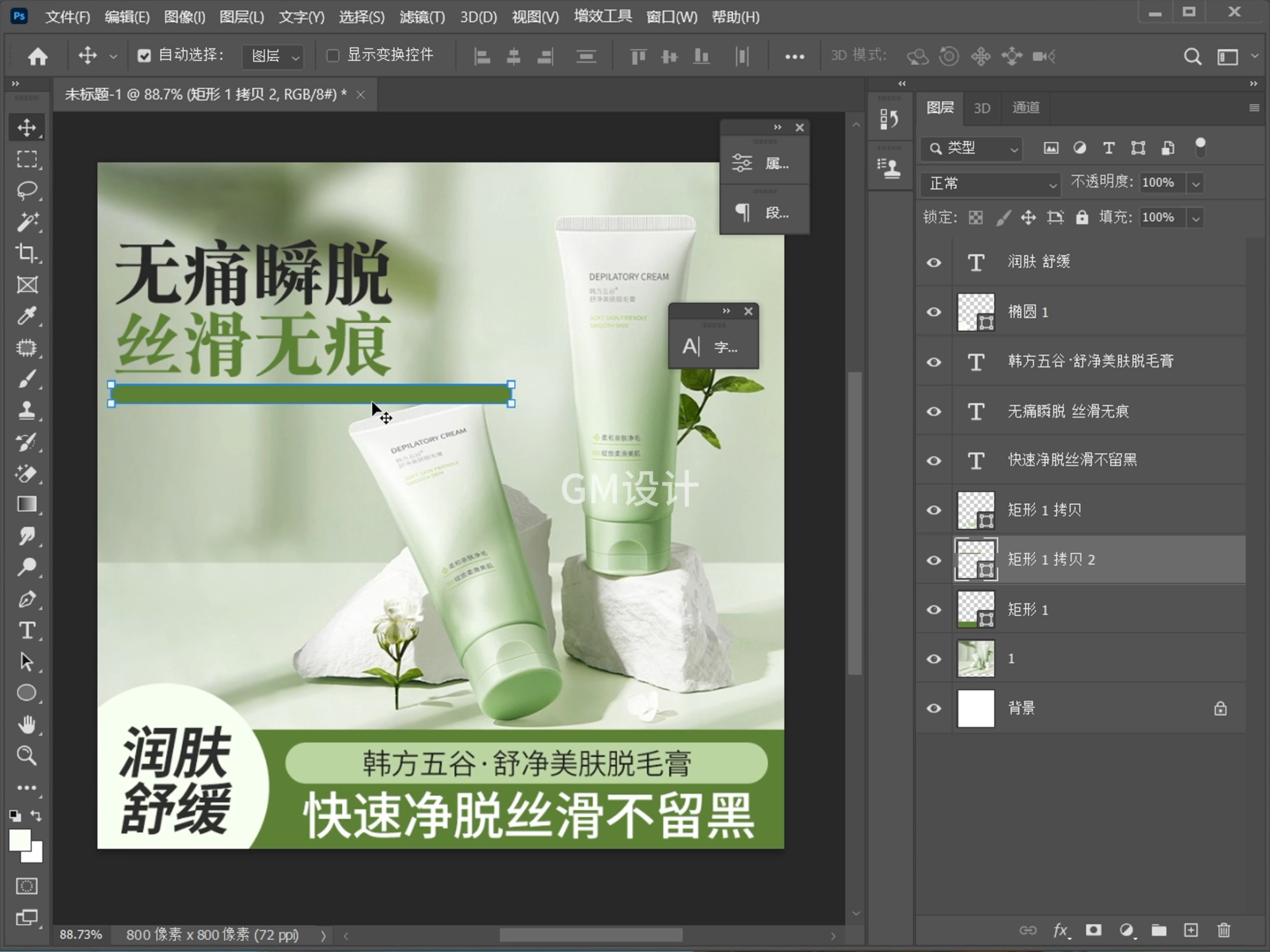Open the 滤镜 menu

click(422, 17)
